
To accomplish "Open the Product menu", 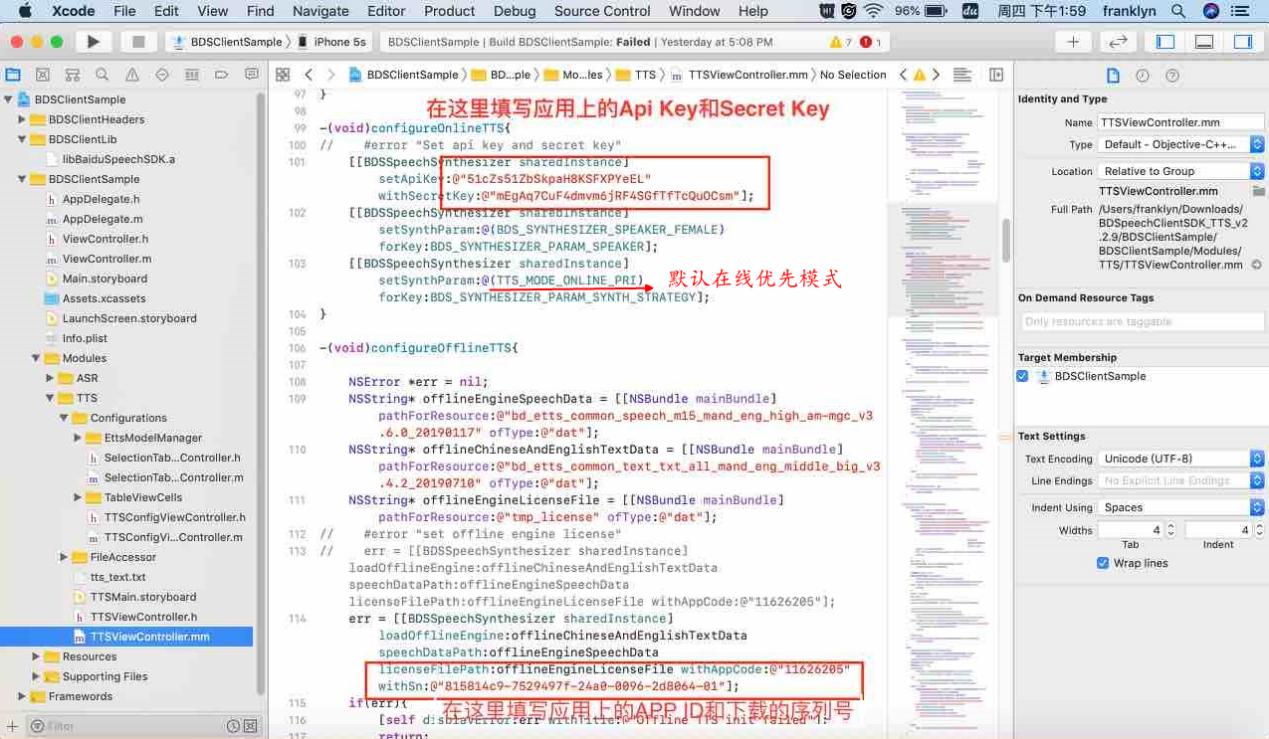I will 450,11.
